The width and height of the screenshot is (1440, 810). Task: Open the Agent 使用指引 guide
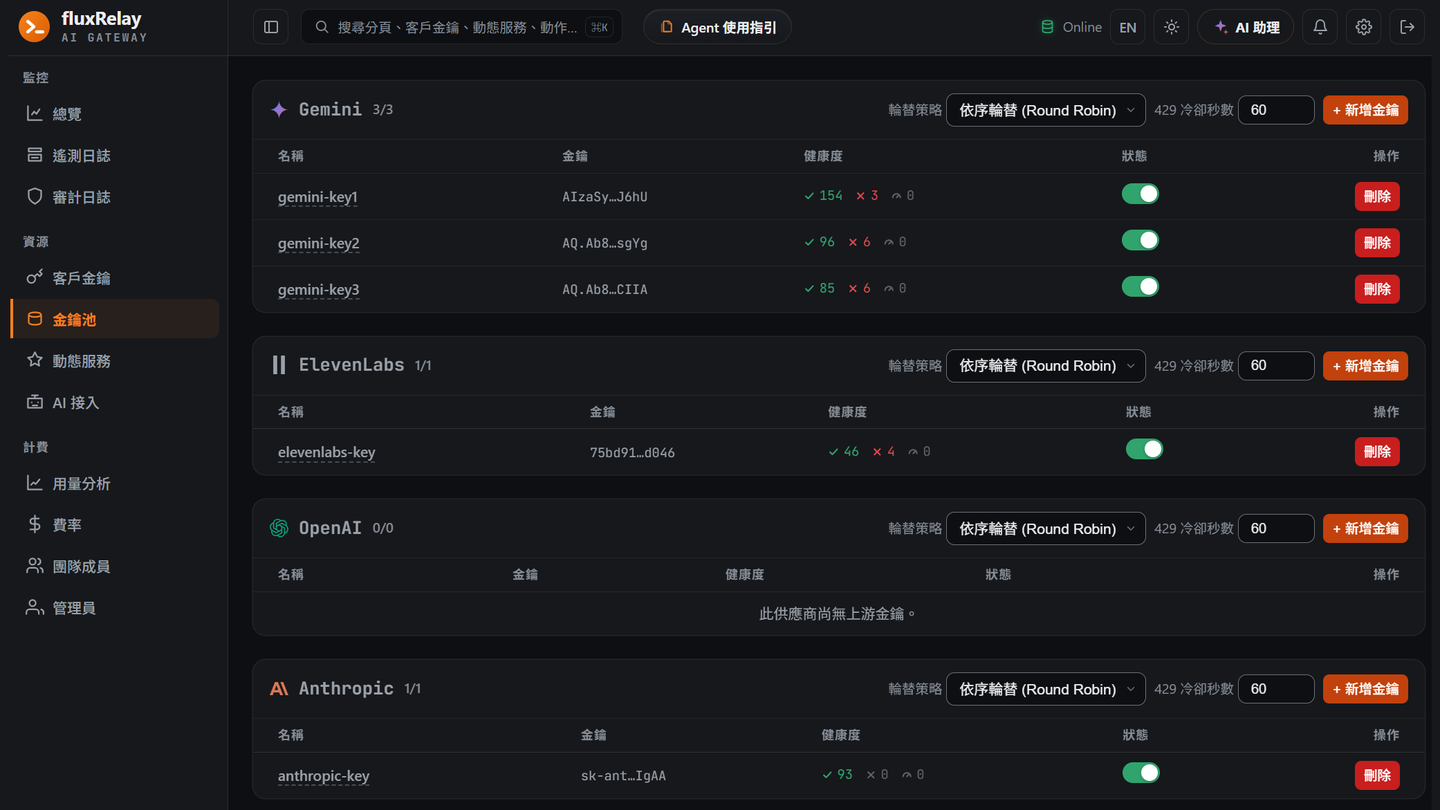click(x=717, y=27)
